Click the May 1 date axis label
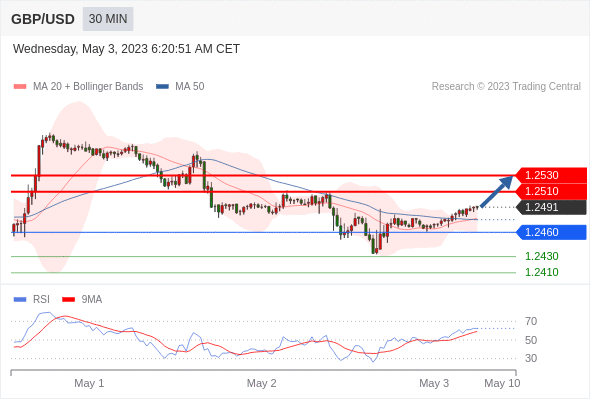The height and width of the screenshot is (400, 590). tap(89, 383)
